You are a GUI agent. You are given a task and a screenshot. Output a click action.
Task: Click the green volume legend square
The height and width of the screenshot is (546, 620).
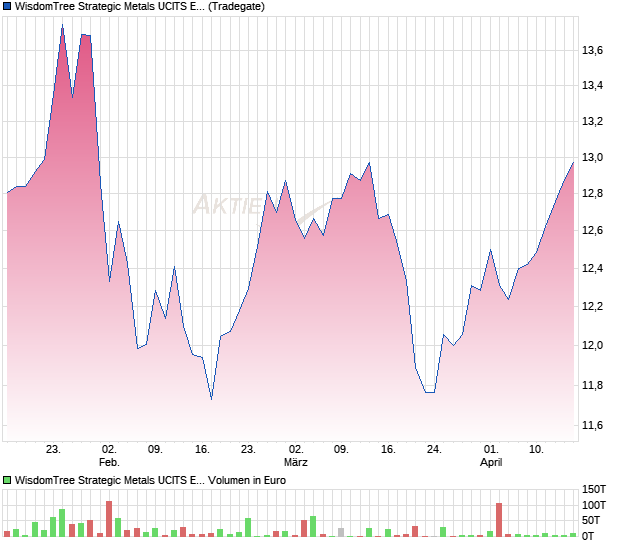pyautogui.click(x=7, y=480)
